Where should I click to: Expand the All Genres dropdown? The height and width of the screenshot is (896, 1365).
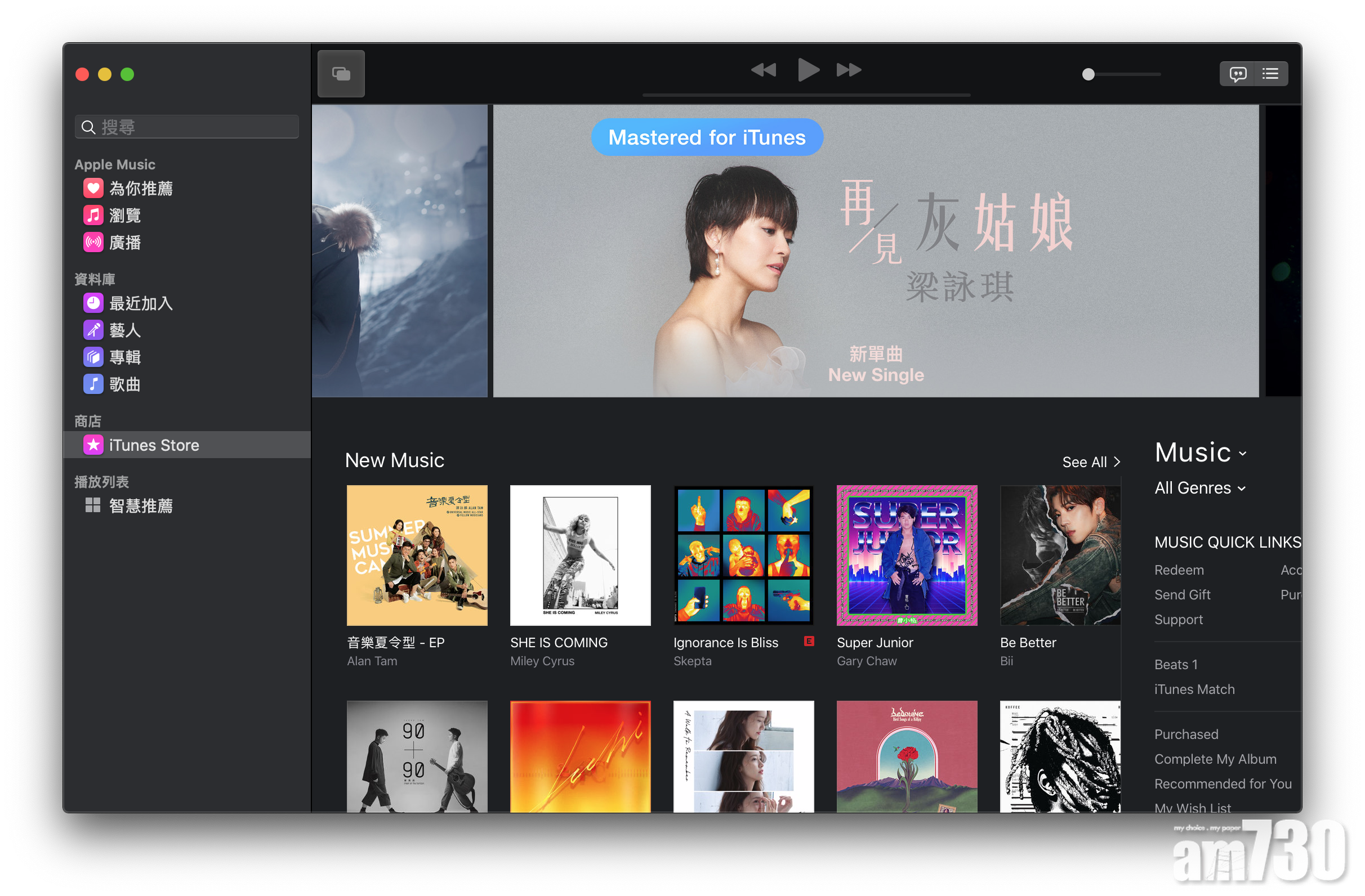[x=1199, y=488]
